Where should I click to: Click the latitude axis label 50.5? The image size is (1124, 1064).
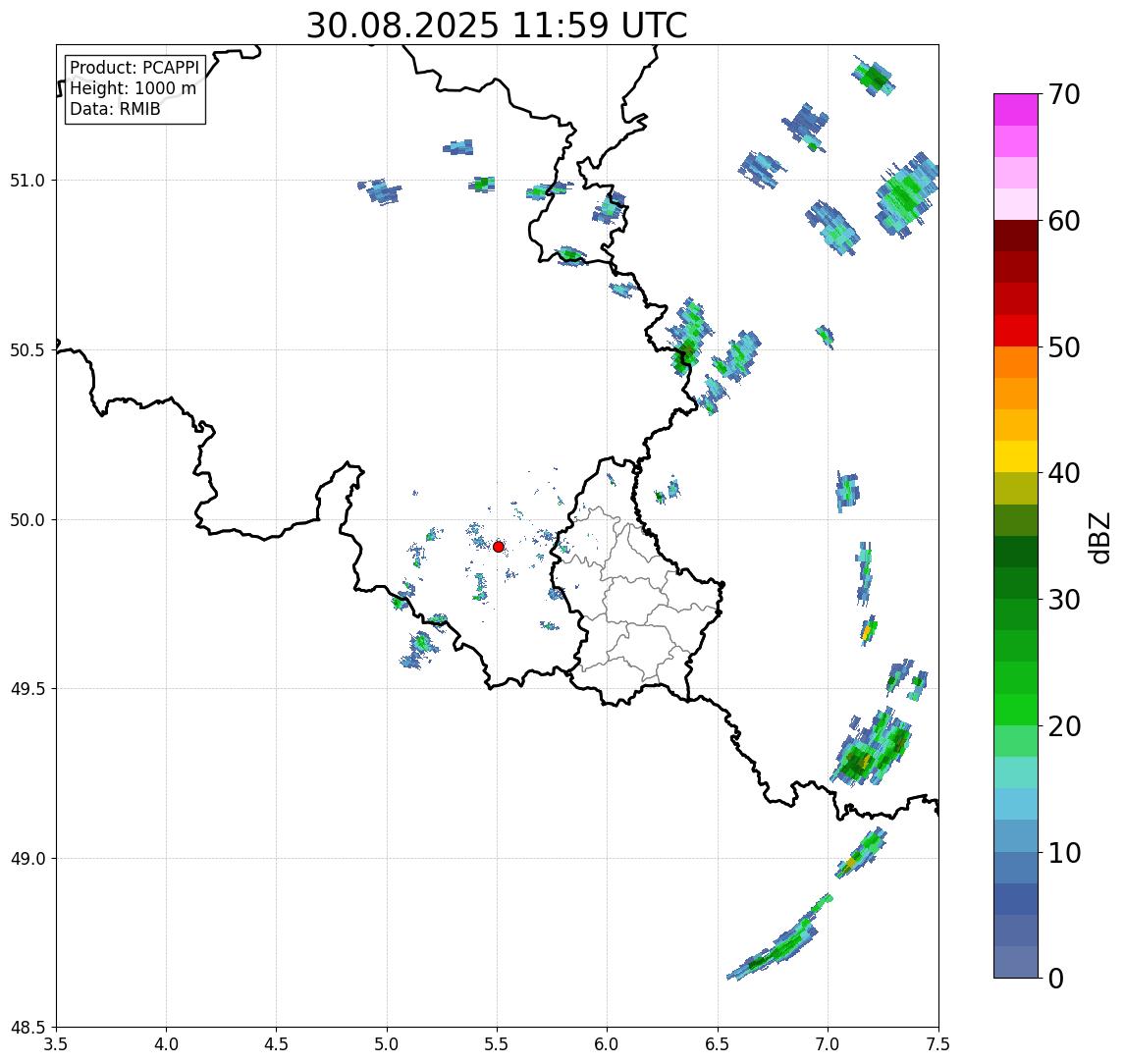click(27, 349)
